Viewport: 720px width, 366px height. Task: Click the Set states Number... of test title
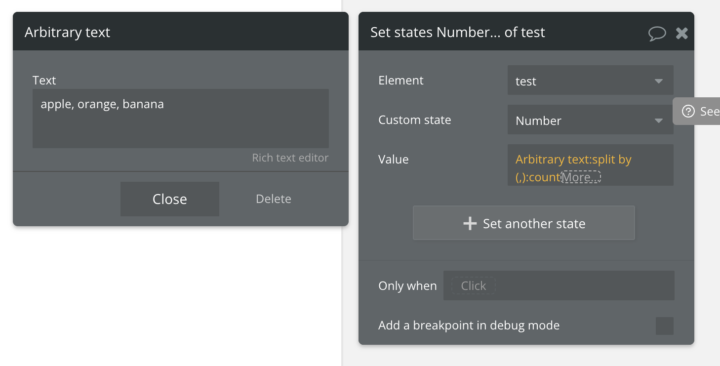point(457,32)
